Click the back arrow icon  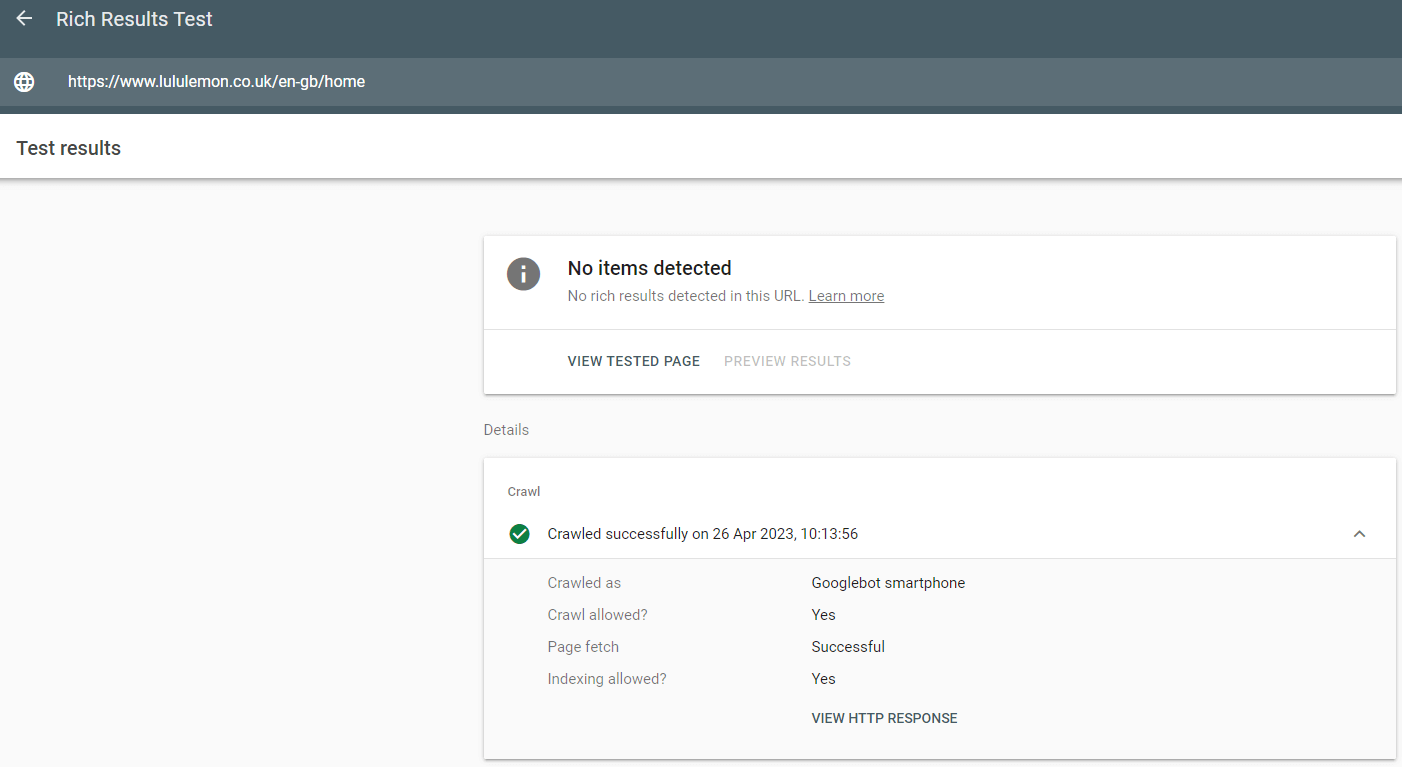(x=24, y=19)
